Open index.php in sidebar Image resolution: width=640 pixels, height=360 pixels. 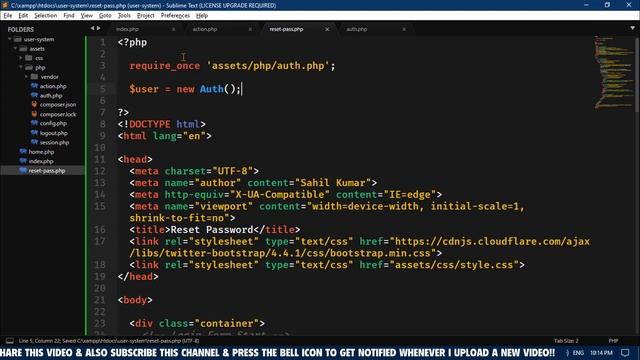tap(41, 161)
